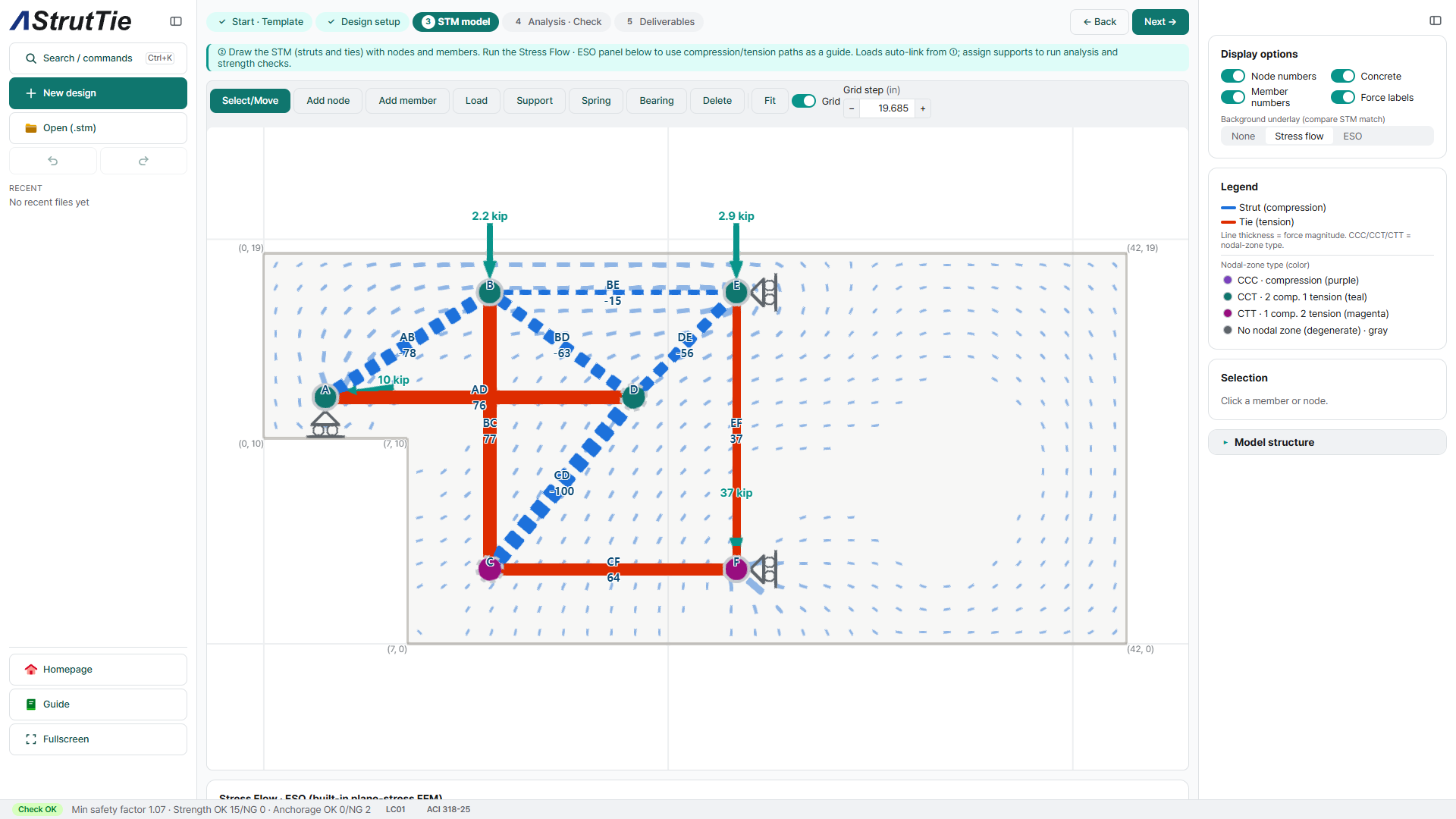The height and width of the screenshot is (819, 1456).
Task: Click the support symbol beside node E
Action: pos(764,292)
